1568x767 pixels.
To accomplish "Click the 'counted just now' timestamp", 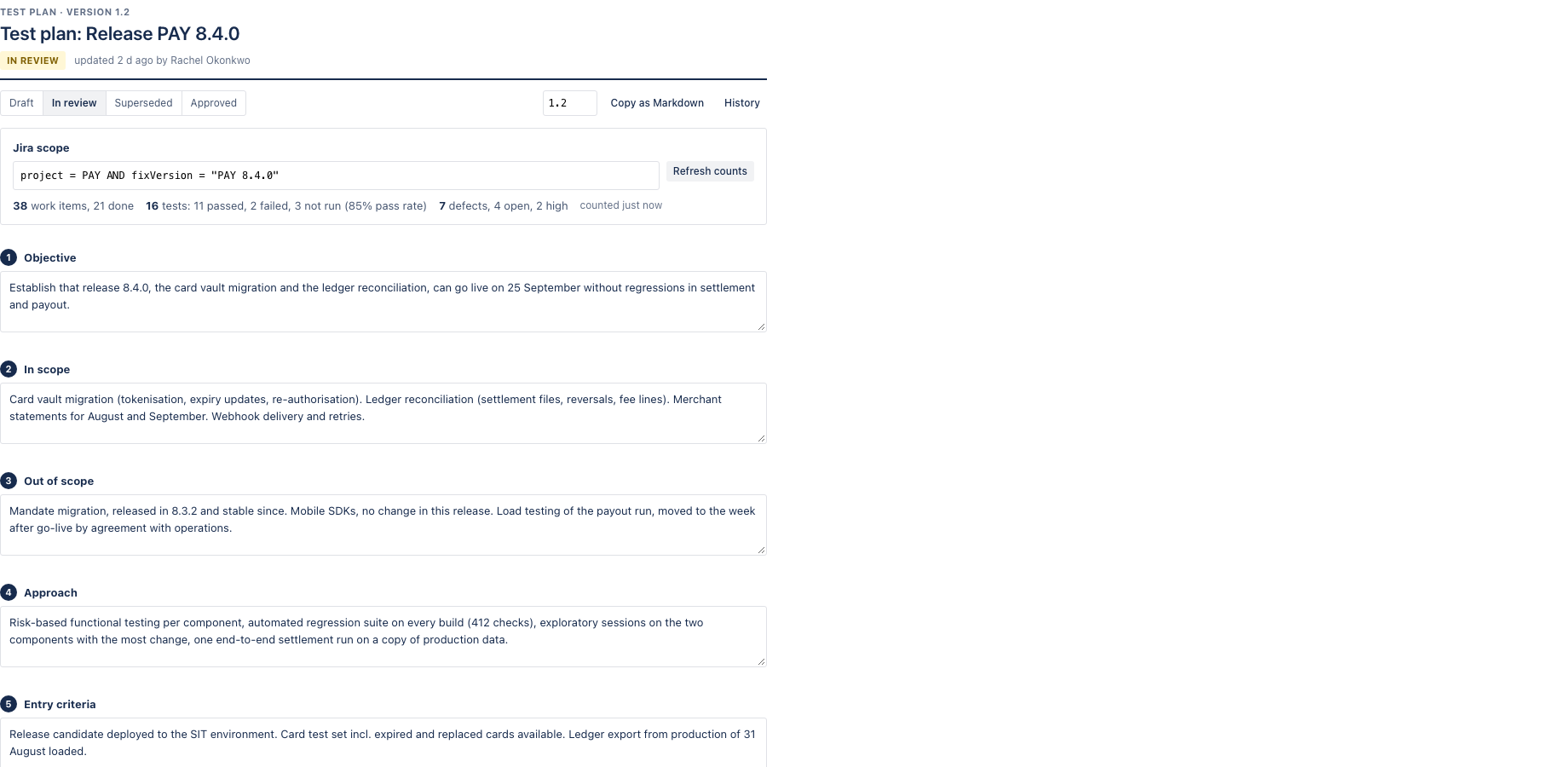I will pos(620,205).
